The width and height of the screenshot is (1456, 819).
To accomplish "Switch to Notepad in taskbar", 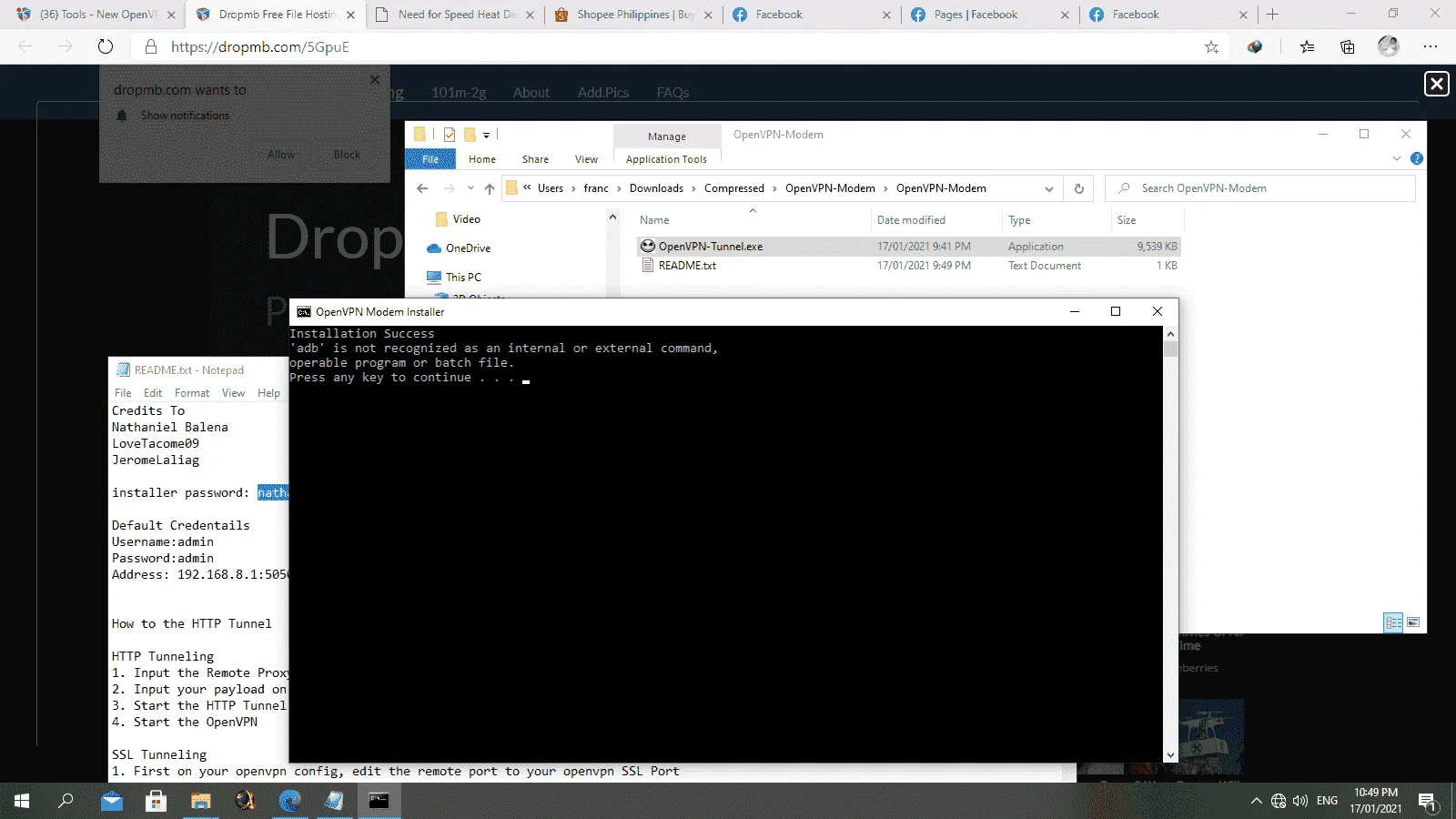I will coord(334,801).
